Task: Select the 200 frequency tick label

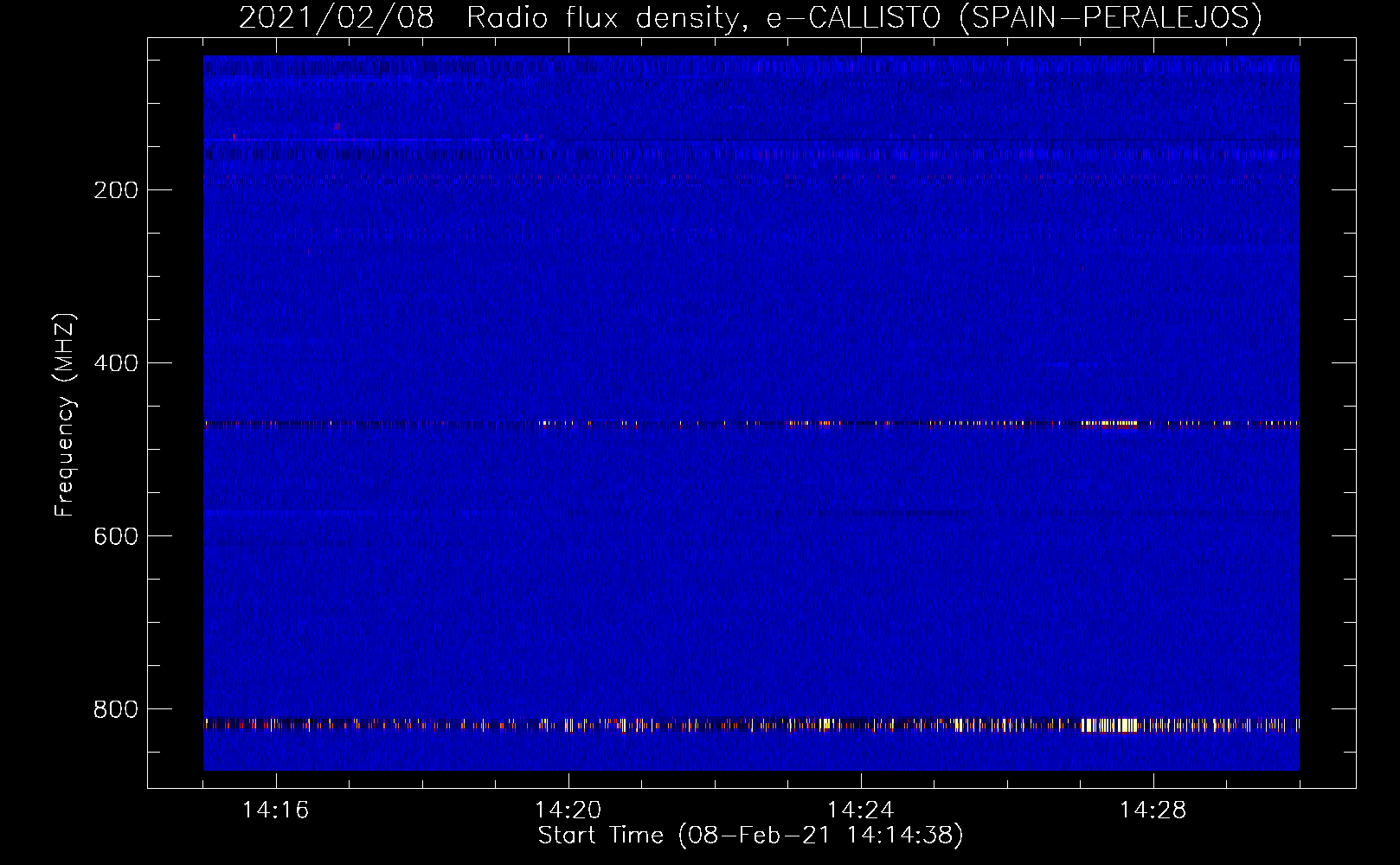Action: coord(116,190)
